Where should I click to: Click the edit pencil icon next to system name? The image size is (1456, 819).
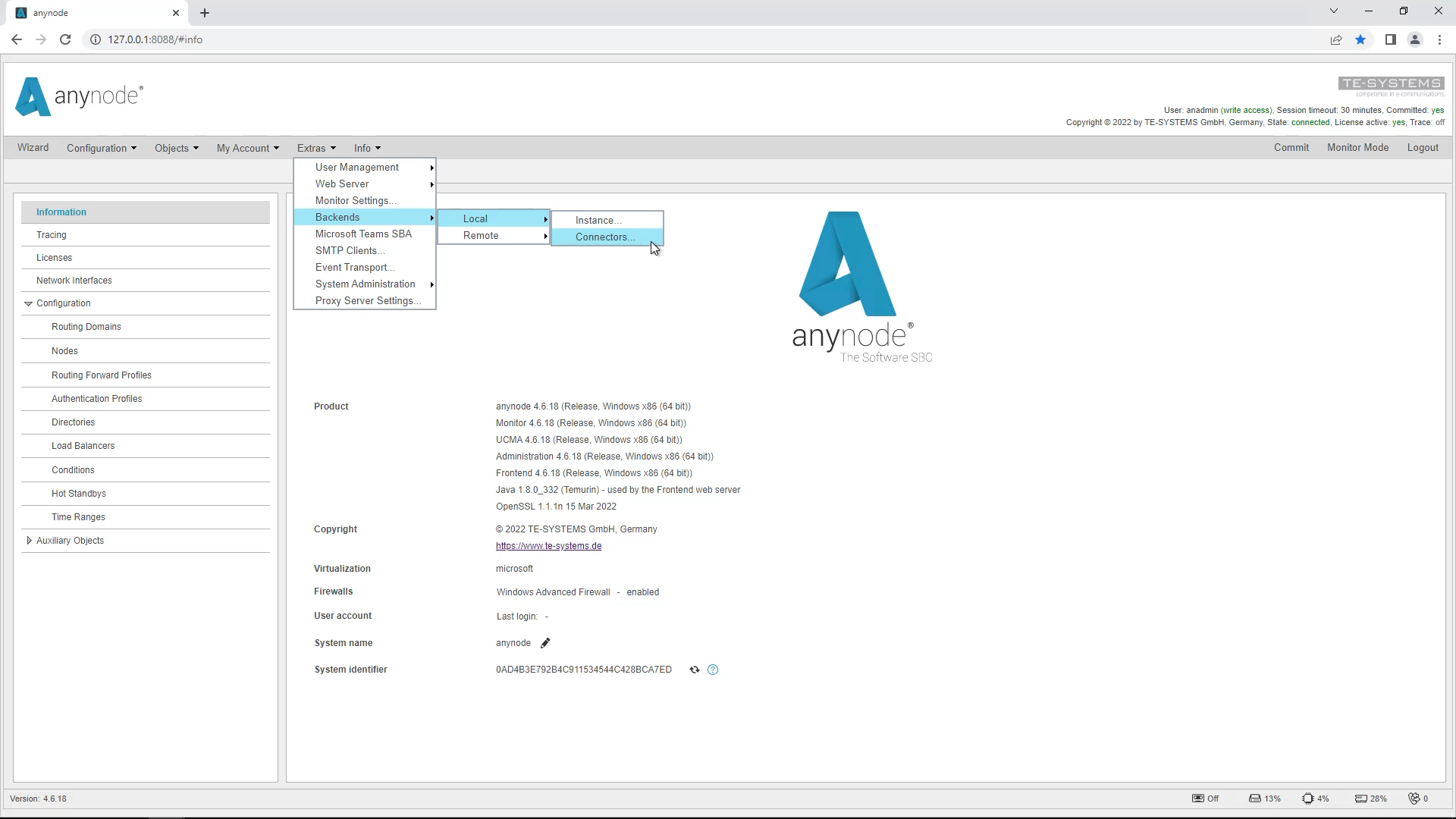click(x=544, y=643)
